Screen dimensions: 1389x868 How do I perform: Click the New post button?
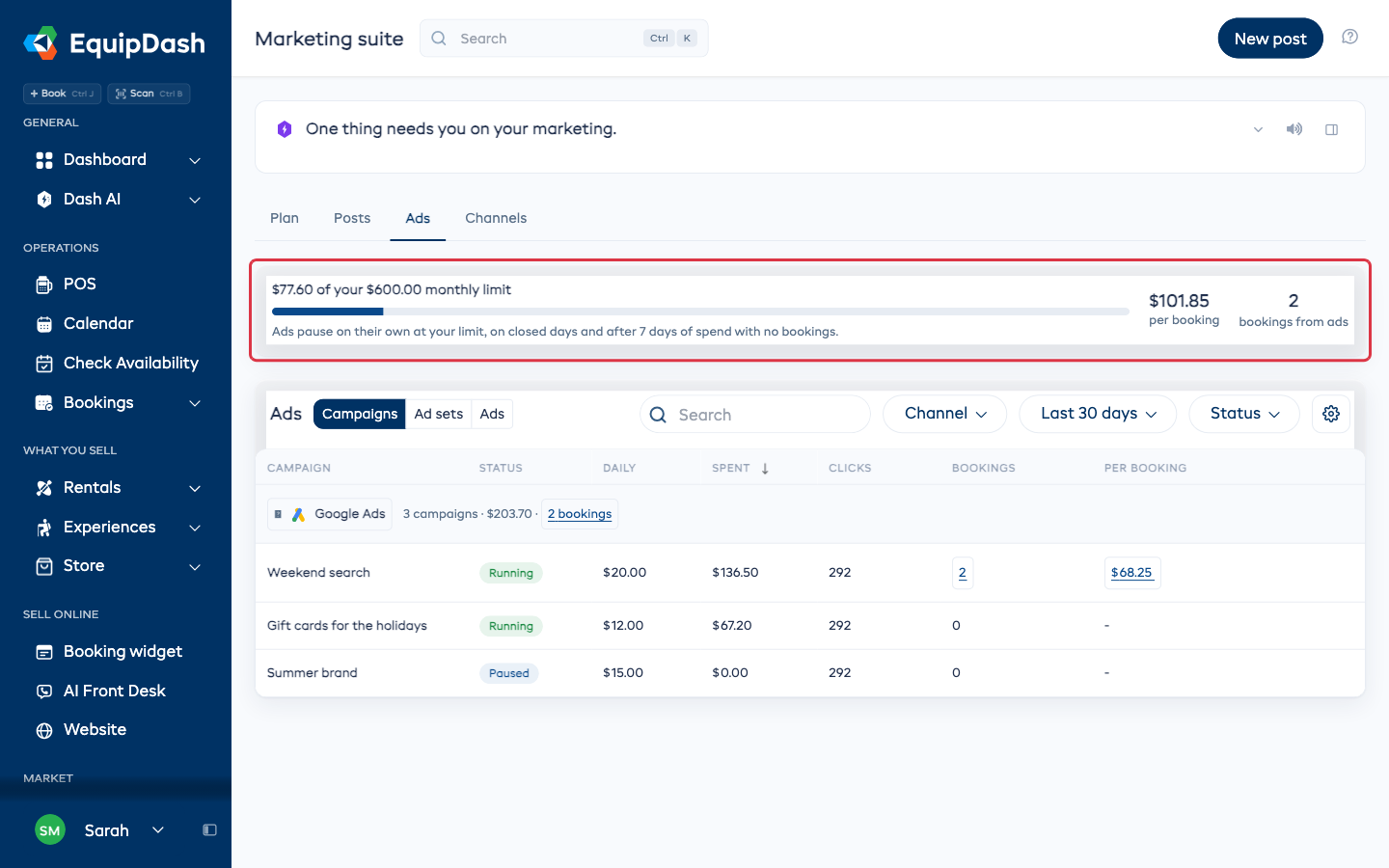coord(1270,39)
